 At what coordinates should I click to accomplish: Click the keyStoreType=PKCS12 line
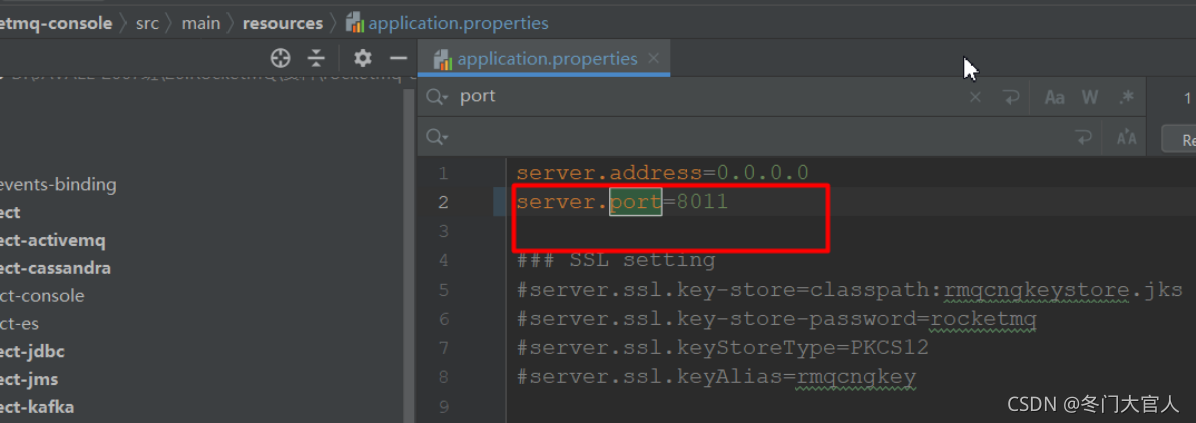click(722, 348)
